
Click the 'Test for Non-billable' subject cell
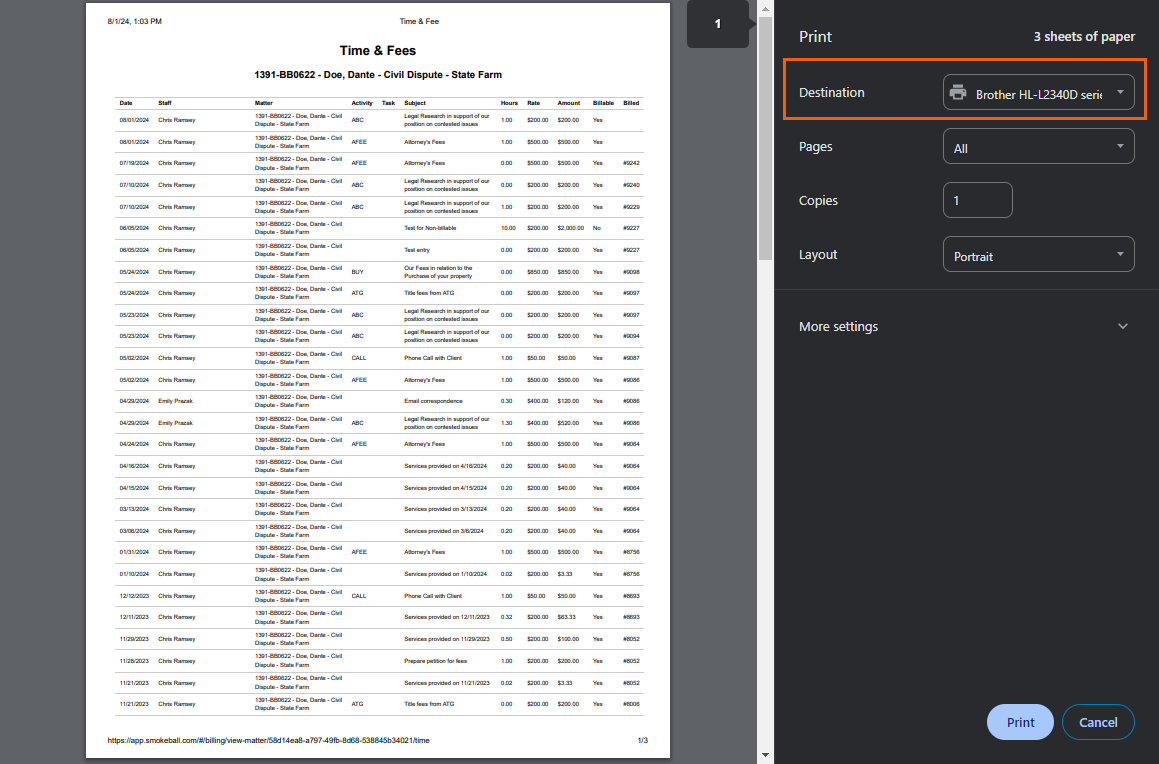(x=430, y=228)
